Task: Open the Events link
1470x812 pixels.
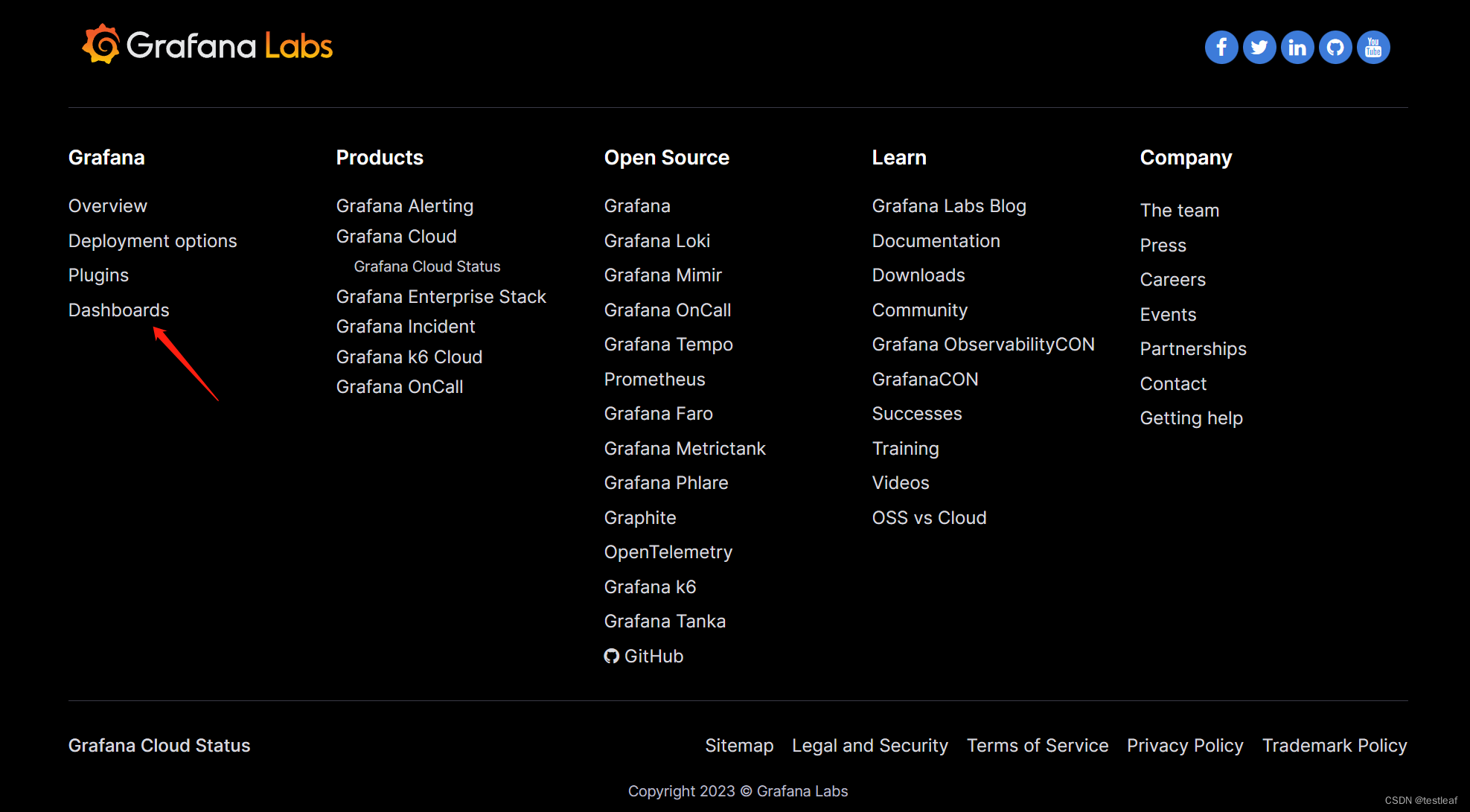Action: pos(1169,314)
